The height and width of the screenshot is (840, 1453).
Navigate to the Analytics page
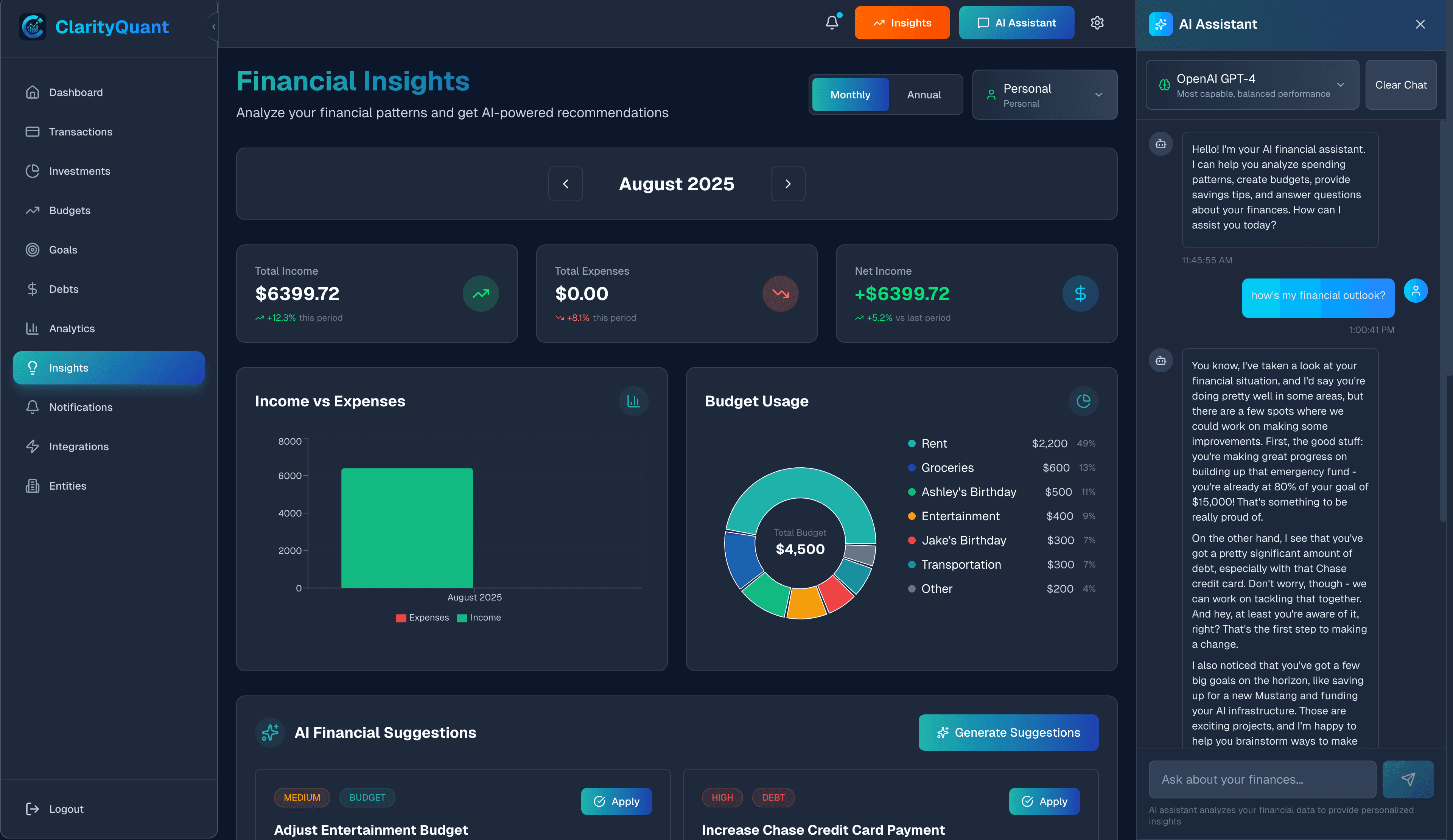click(x=72, y=328)
